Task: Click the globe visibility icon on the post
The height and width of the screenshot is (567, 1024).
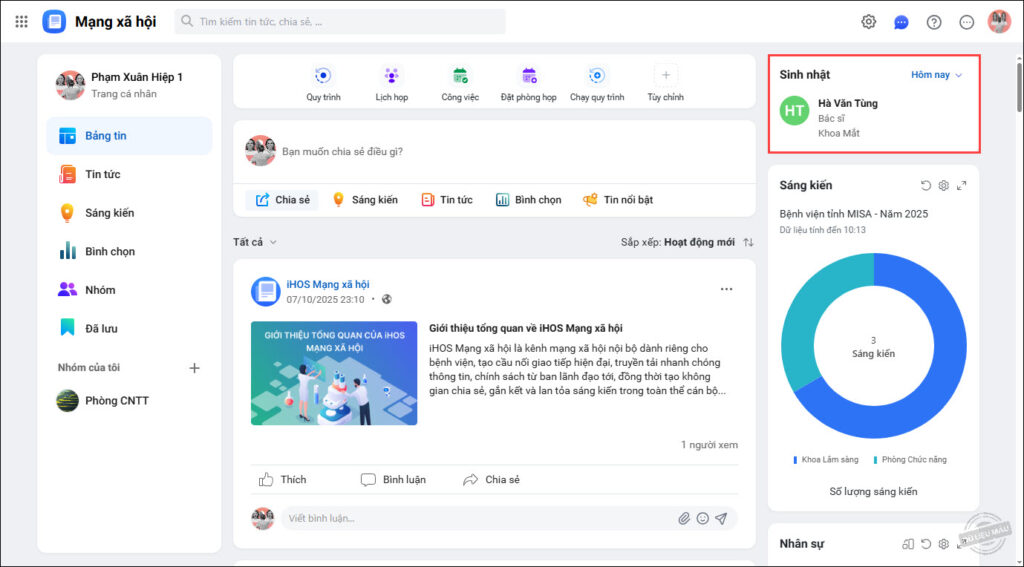Action: click(387, 299)
